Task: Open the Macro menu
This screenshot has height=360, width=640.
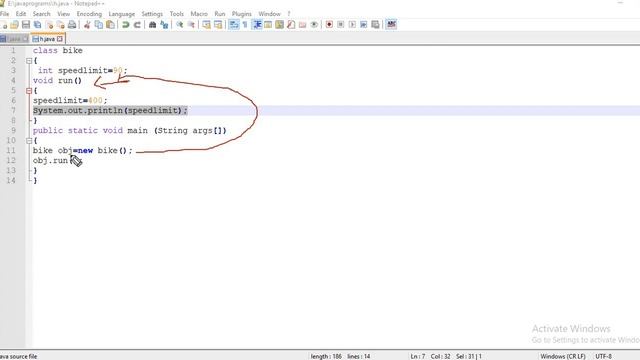Action: (x=199, y=14)
